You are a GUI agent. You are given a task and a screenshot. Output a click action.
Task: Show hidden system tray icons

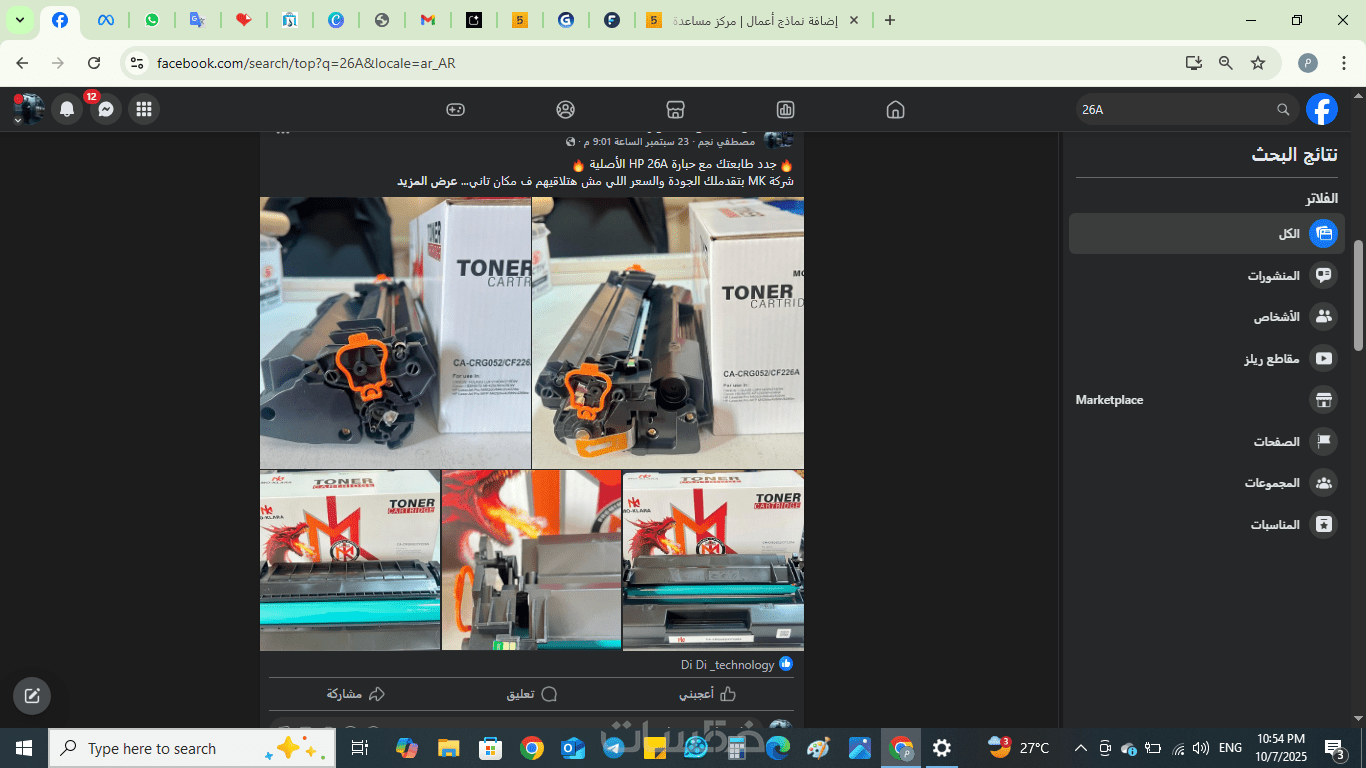[1081, 748]
